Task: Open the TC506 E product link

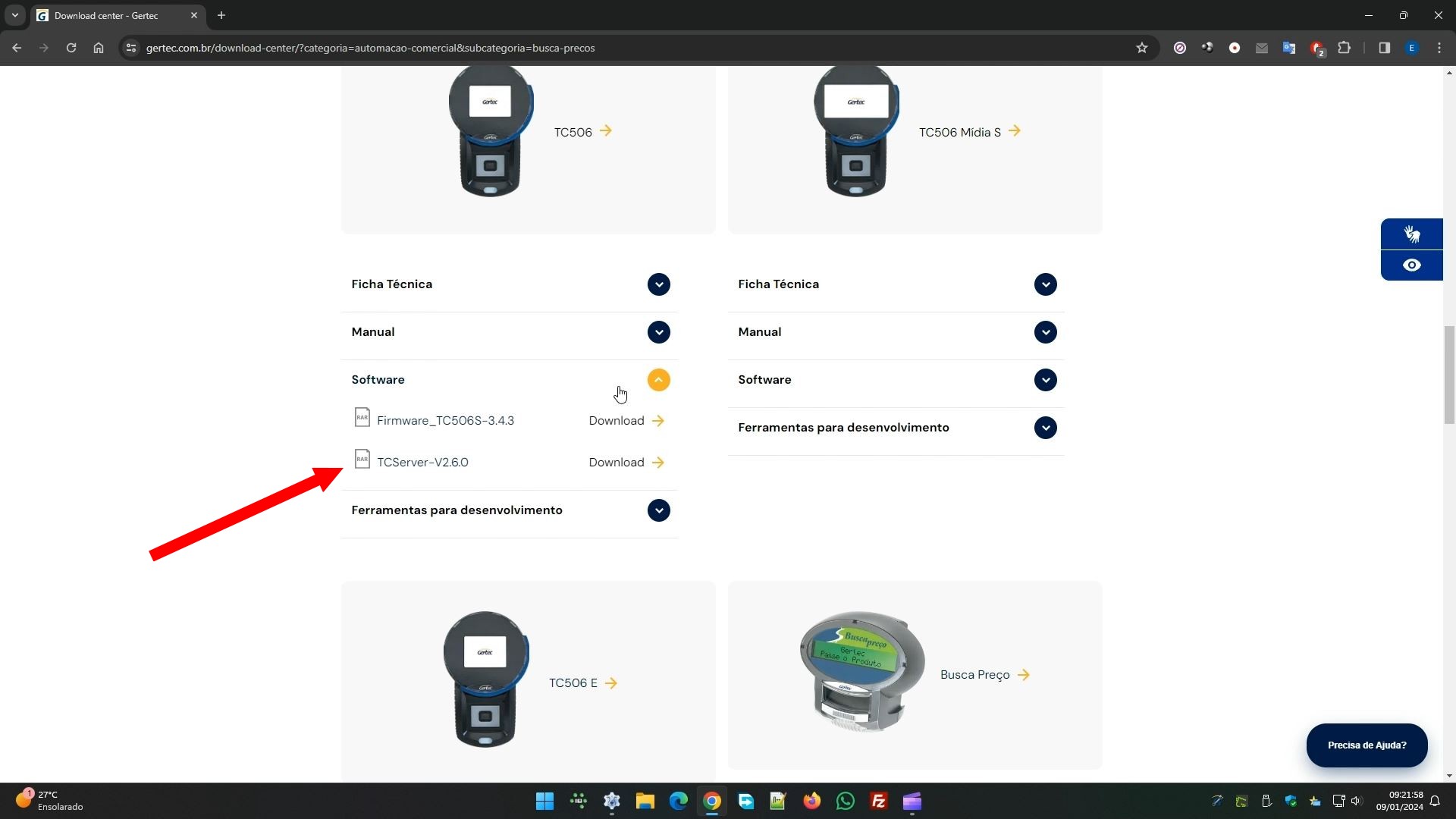Action: 582,683
